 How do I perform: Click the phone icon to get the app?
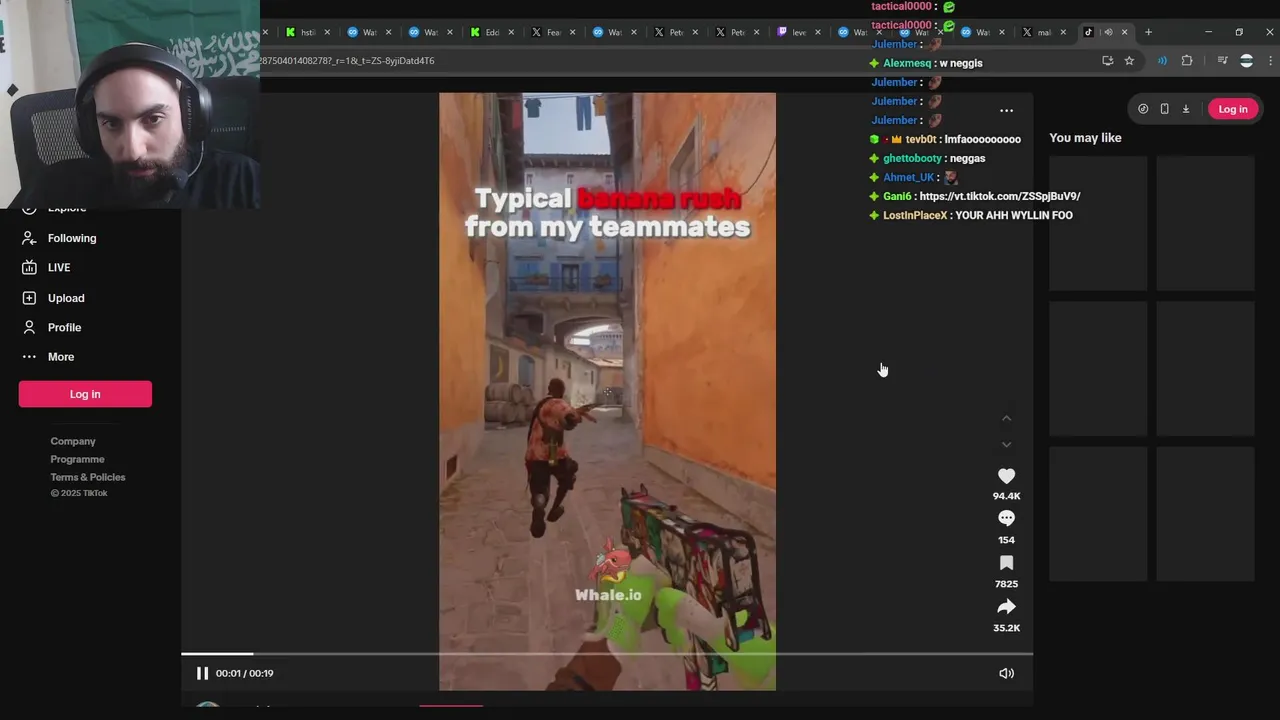(1164, 109)
